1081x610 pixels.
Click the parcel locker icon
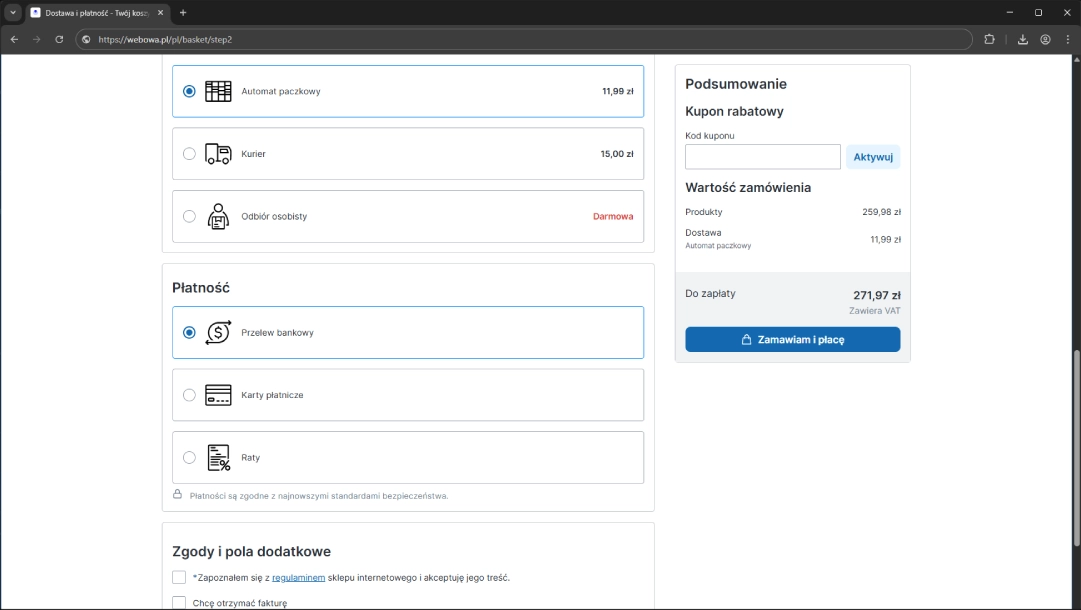tap(218, 91)
